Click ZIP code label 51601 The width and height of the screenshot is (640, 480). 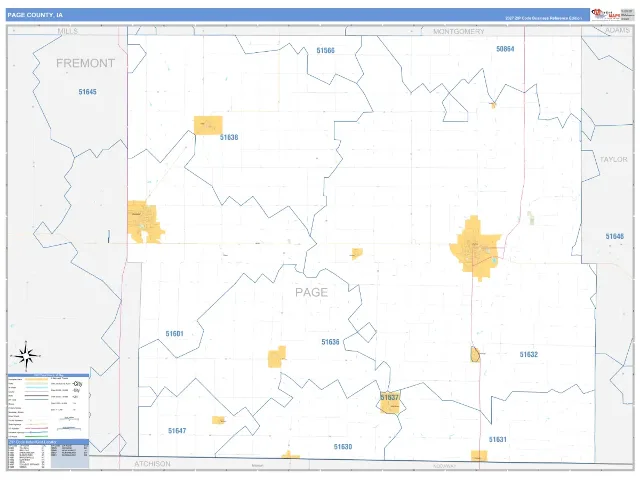[x=174, y=334]
